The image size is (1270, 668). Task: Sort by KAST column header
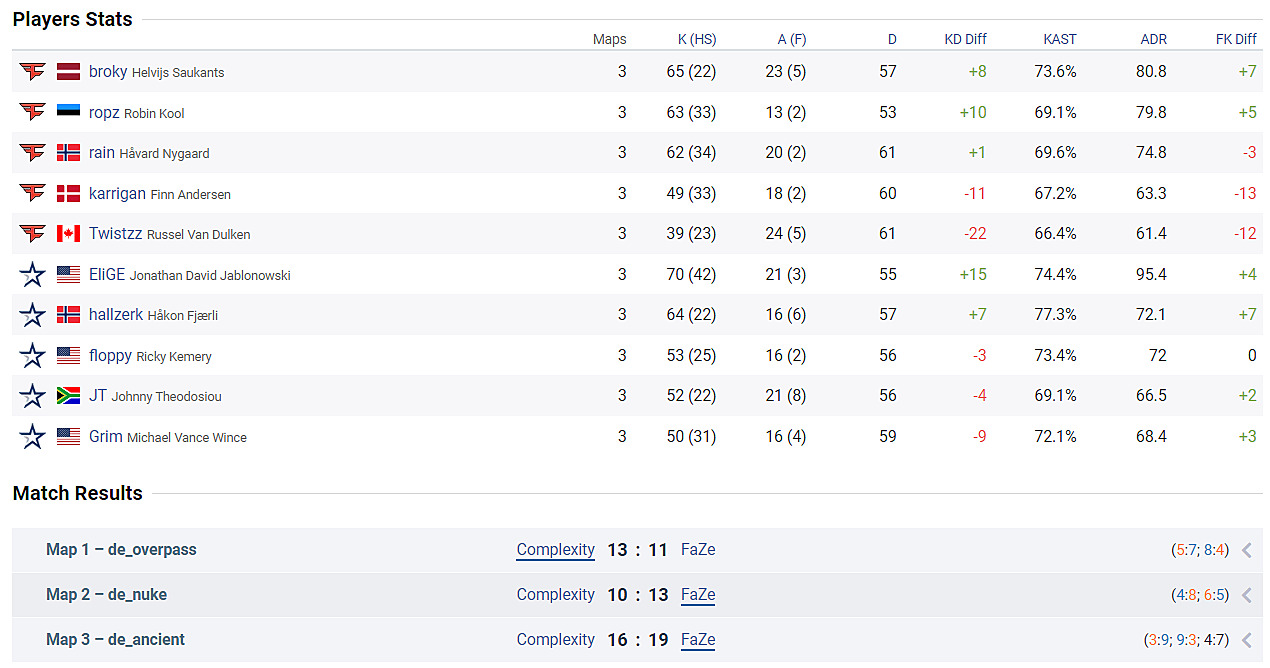click(x=1059, y=39)
